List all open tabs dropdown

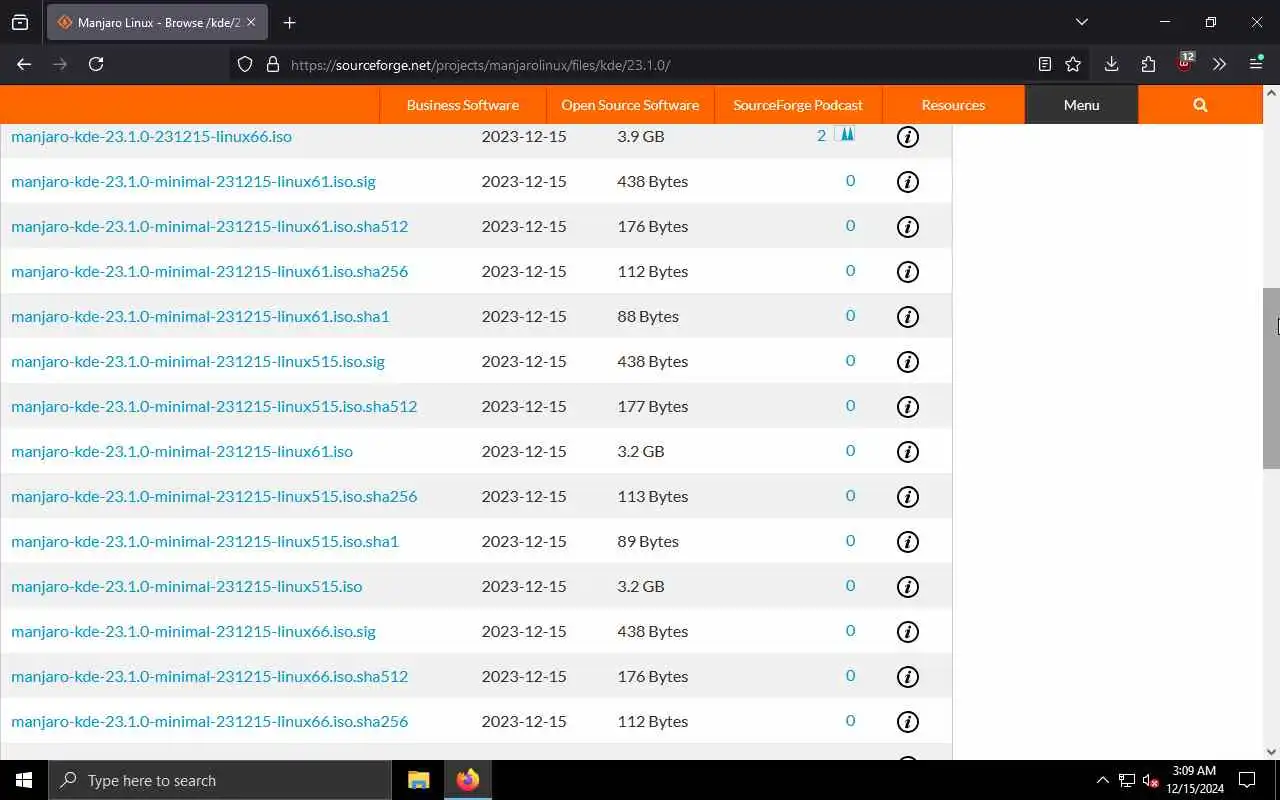pos(1082,22)
